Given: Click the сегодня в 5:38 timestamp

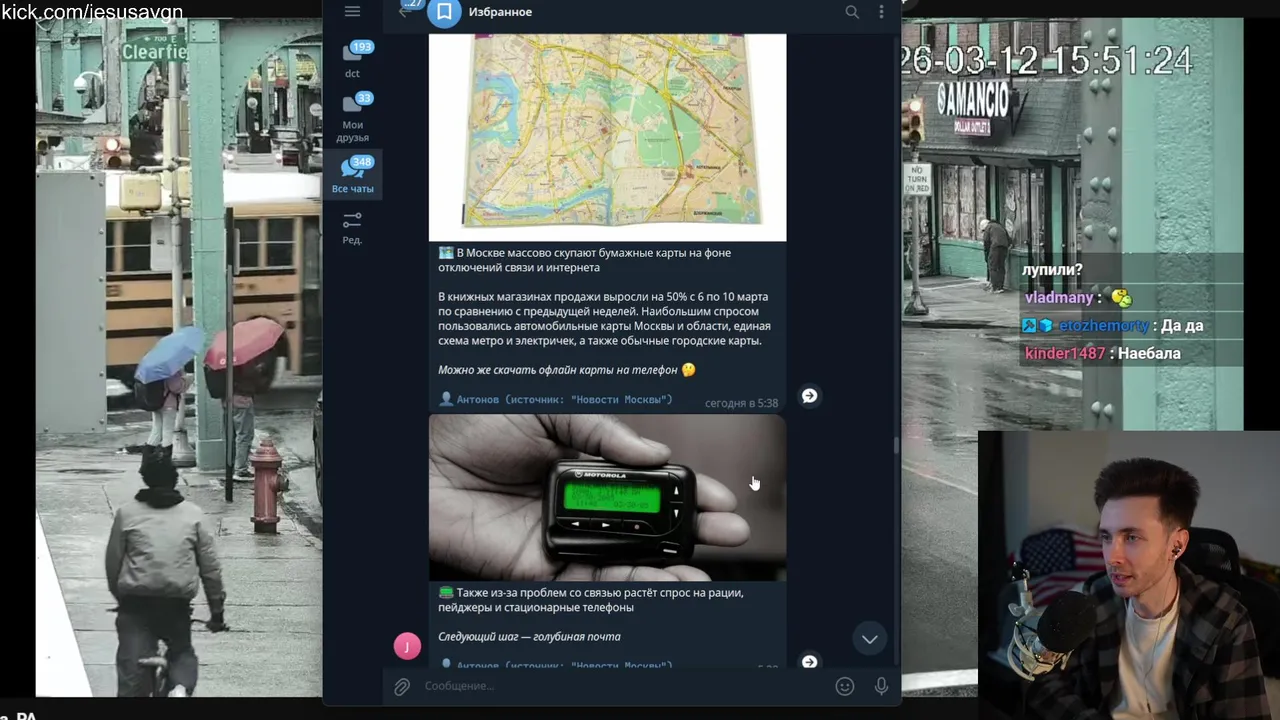Looking at the screenshot, I should click(741, 403).
